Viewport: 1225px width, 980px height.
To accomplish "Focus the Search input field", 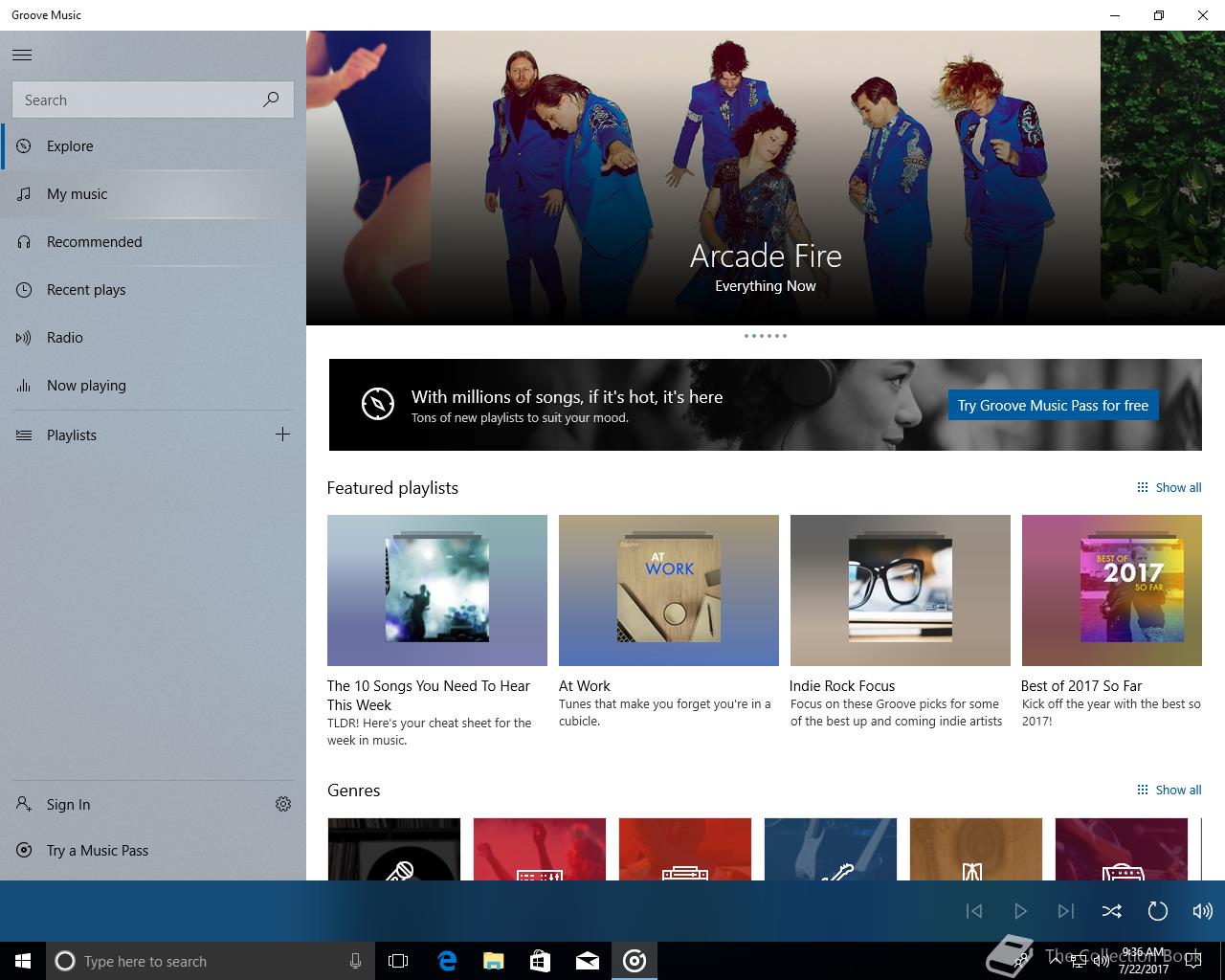I will click(x=152, y=100).
